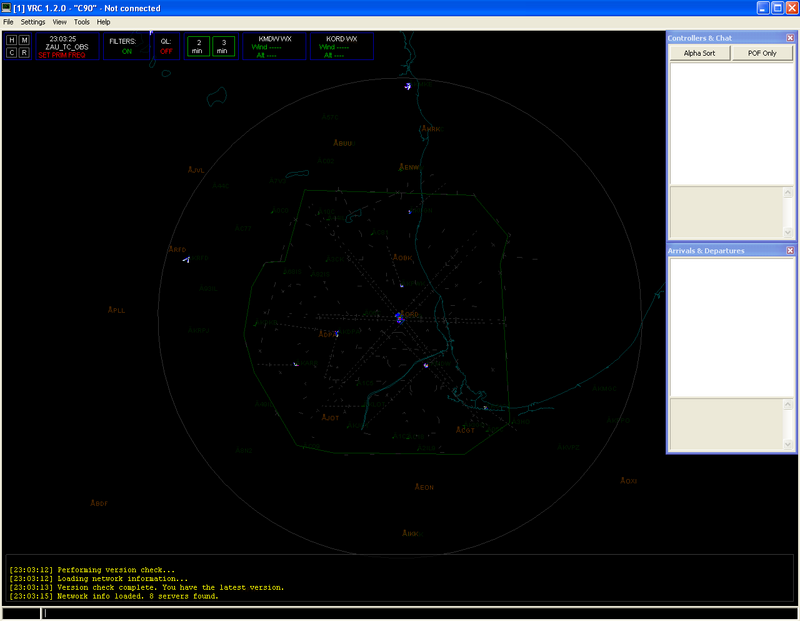Toggle the QL off indicator
Viewport: 800px width, 621px height.
(166, 51)
